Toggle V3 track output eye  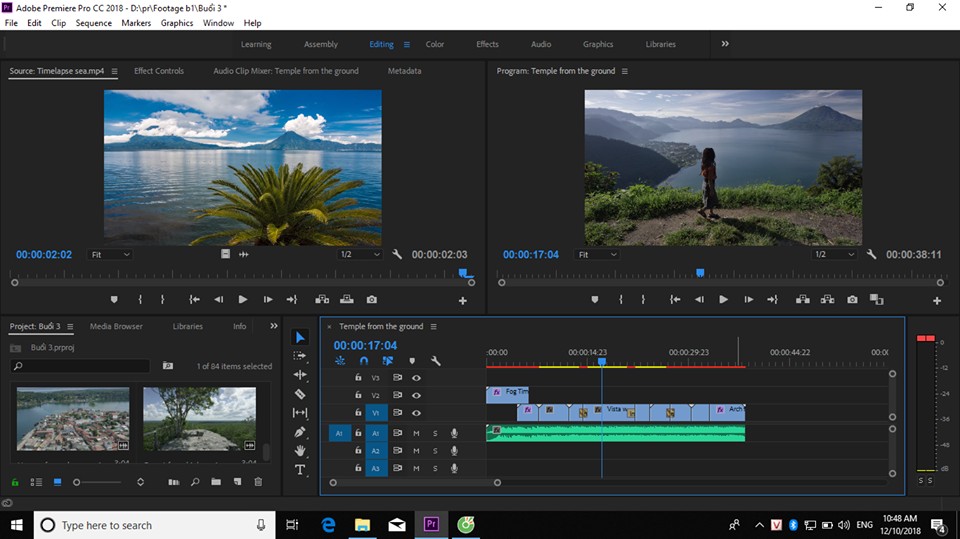coord(416,378)
